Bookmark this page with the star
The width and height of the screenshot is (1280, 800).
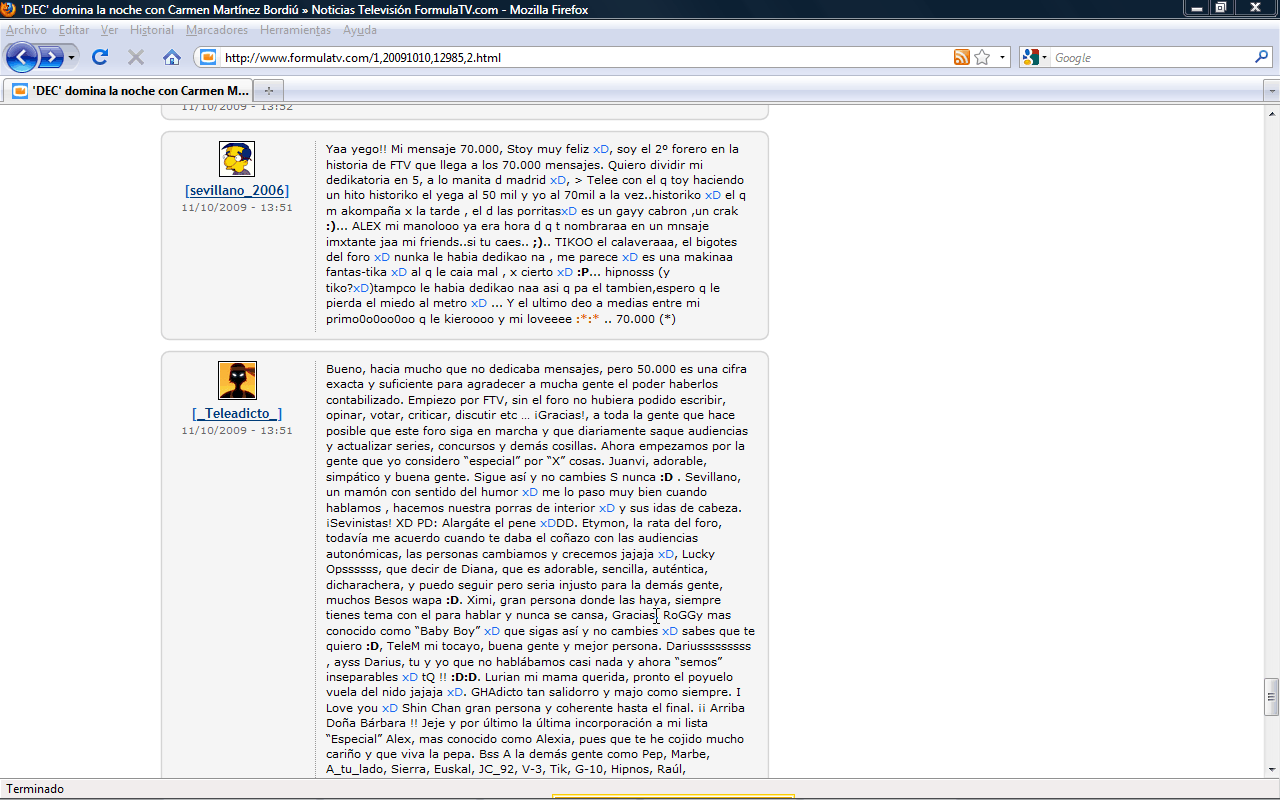982,57
